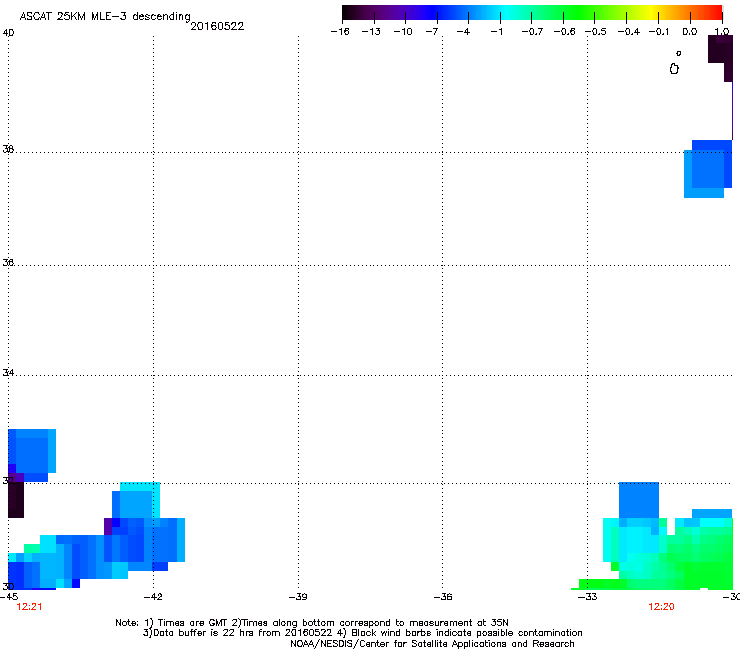
Task: Click the colorbar value -0.5
Action: click(x=596, y=32)
